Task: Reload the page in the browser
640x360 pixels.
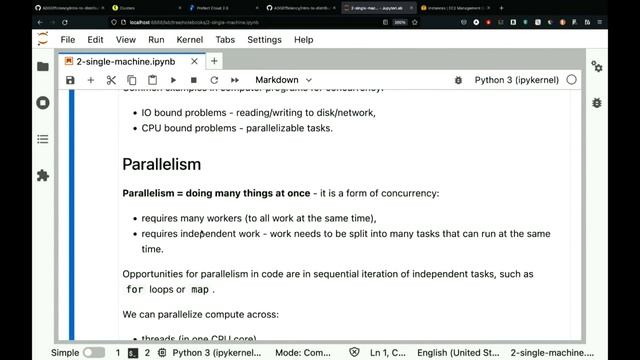Action: click(65, 22)
